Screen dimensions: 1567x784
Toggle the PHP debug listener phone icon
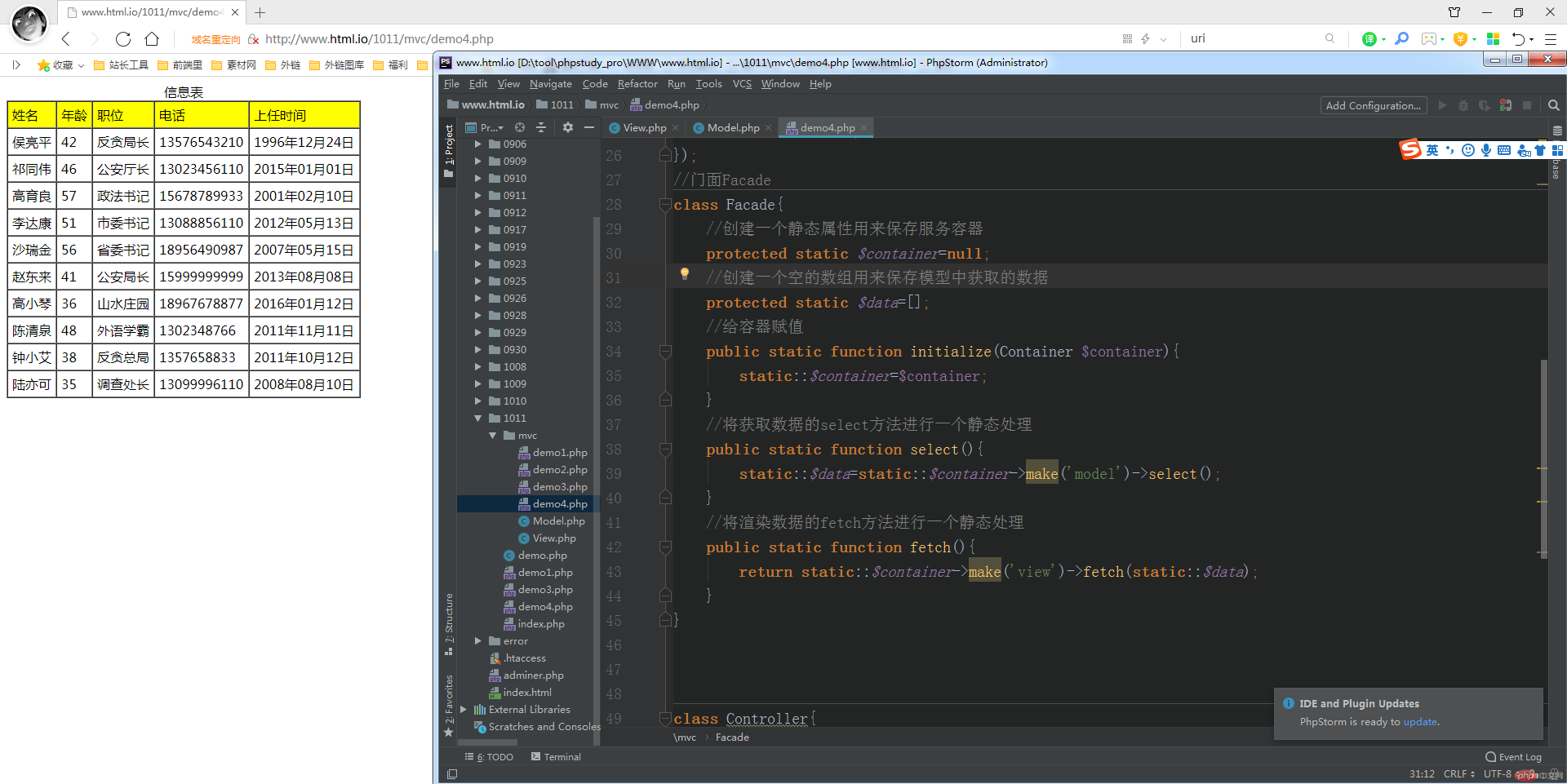click(x=1506, y=105)
